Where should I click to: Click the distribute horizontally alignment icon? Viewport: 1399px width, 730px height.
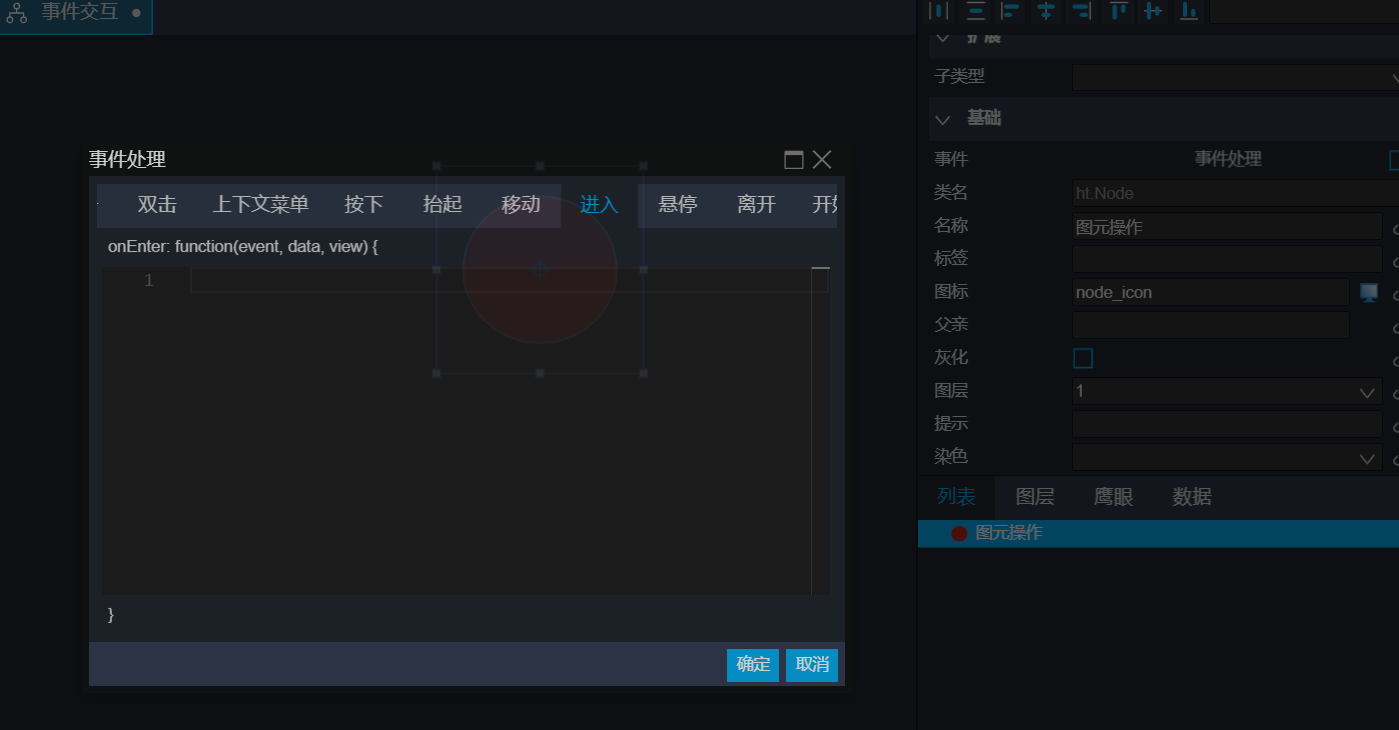[939, 11]
